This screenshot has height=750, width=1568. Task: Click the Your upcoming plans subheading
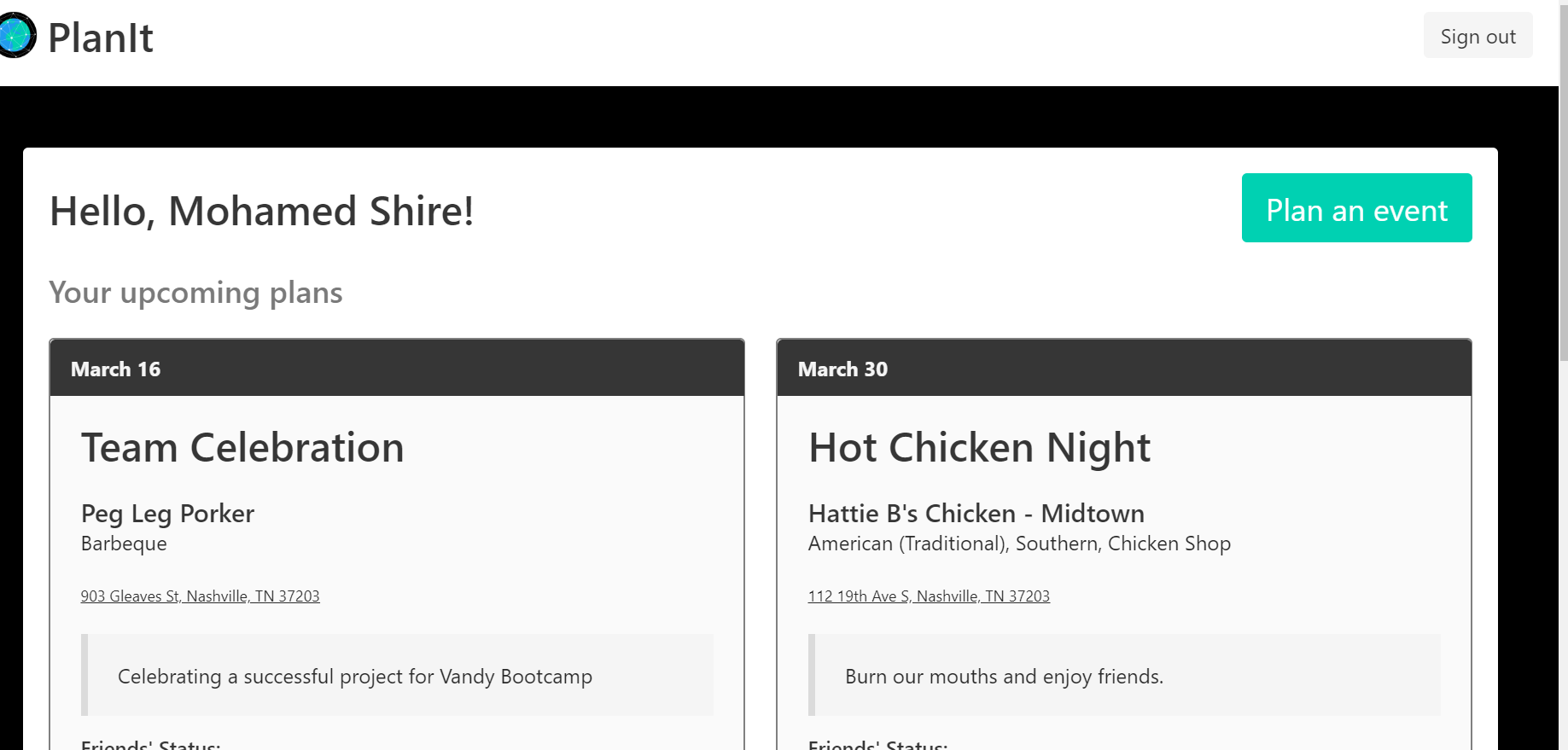(195, 293)
